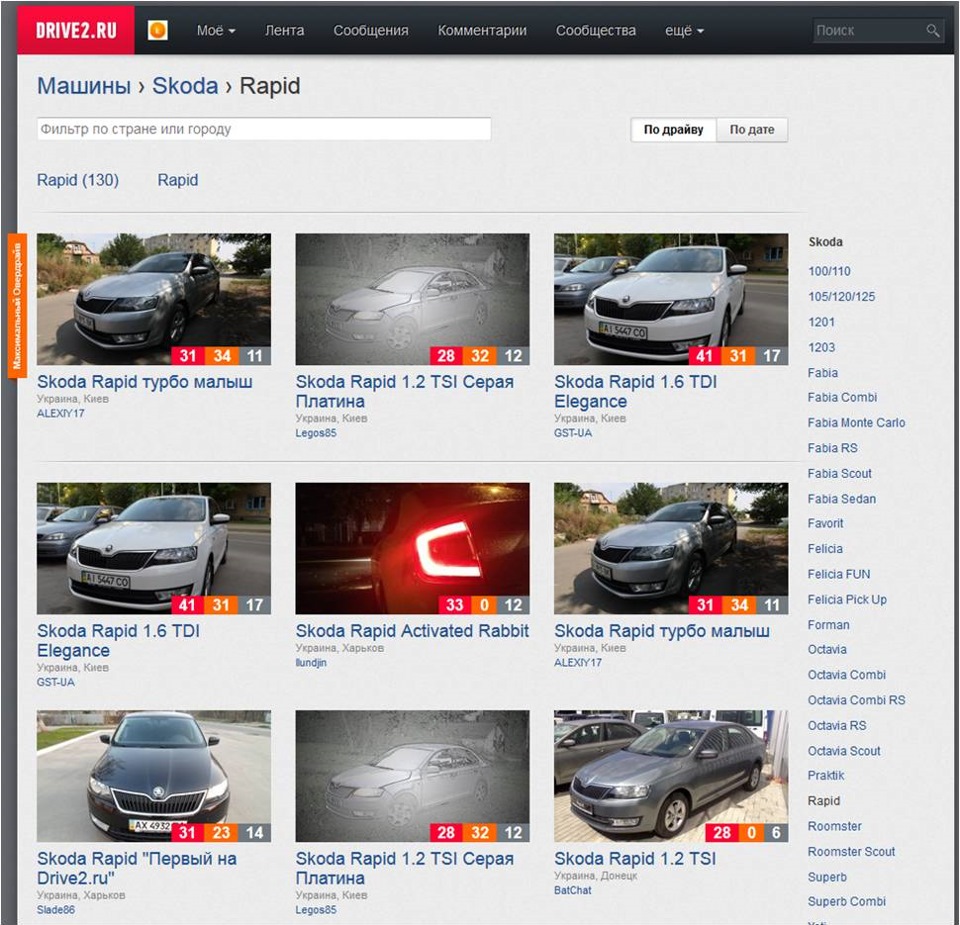Open user profile llundjin
This screenshot has width=960, height=925.
tap(311, 662)
